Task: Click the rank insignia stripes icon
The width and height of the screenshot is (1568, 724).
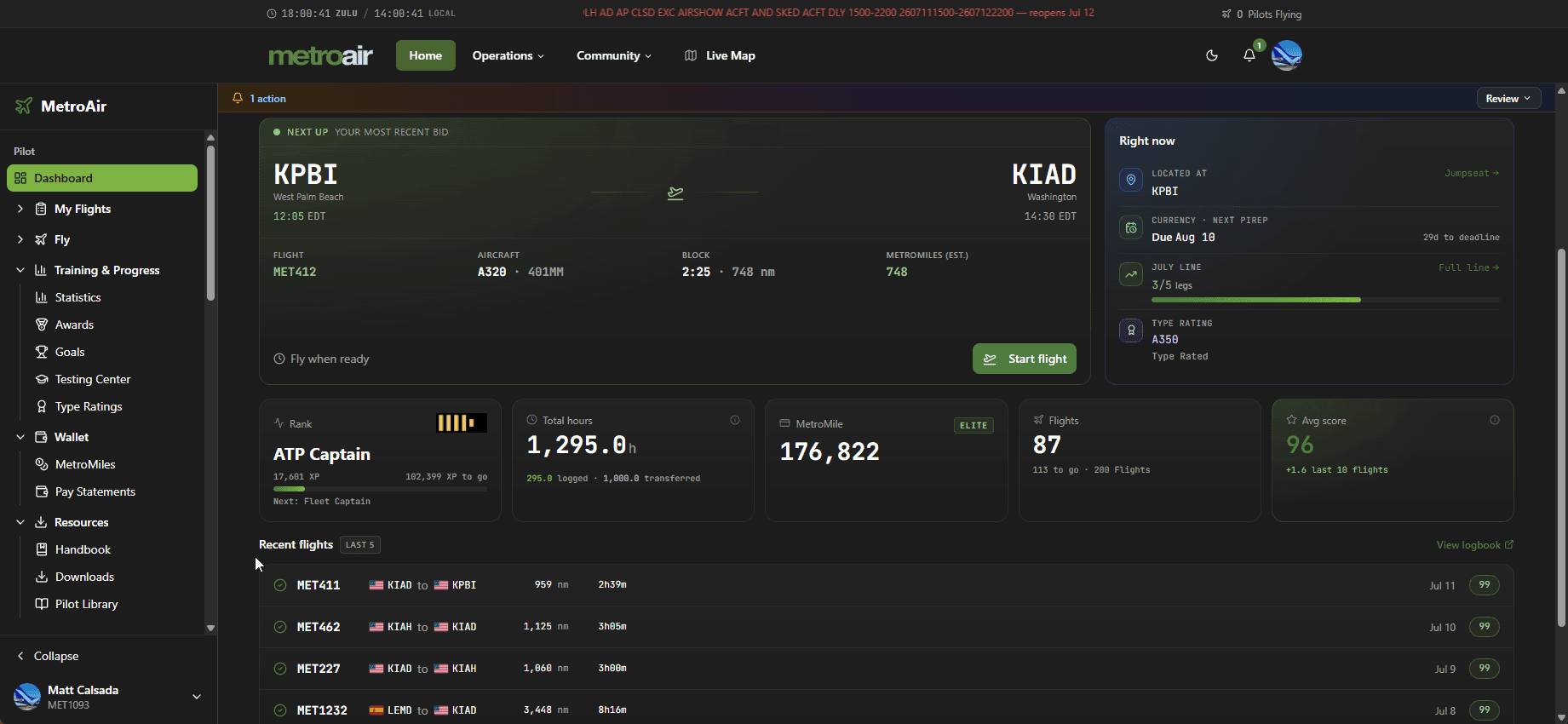Action: pos(462,422)
